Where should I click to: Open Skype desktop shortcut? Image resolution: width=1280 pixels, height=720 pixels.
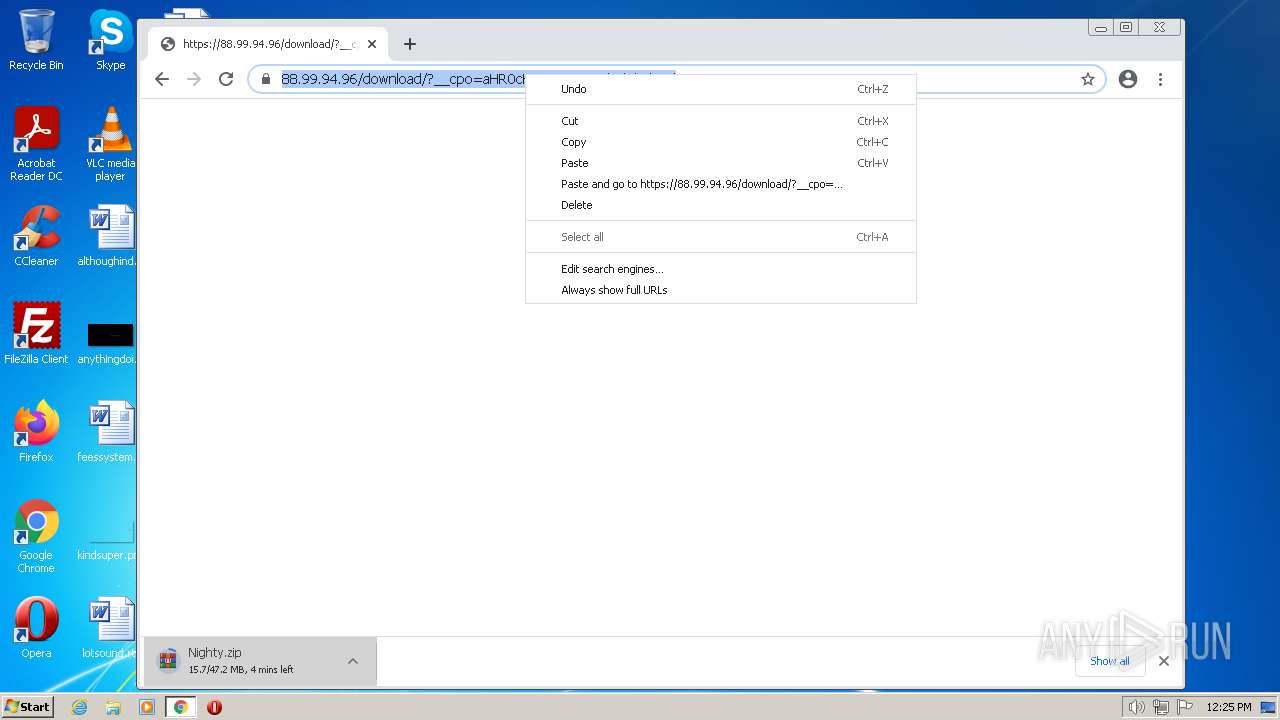pos(110,40)
